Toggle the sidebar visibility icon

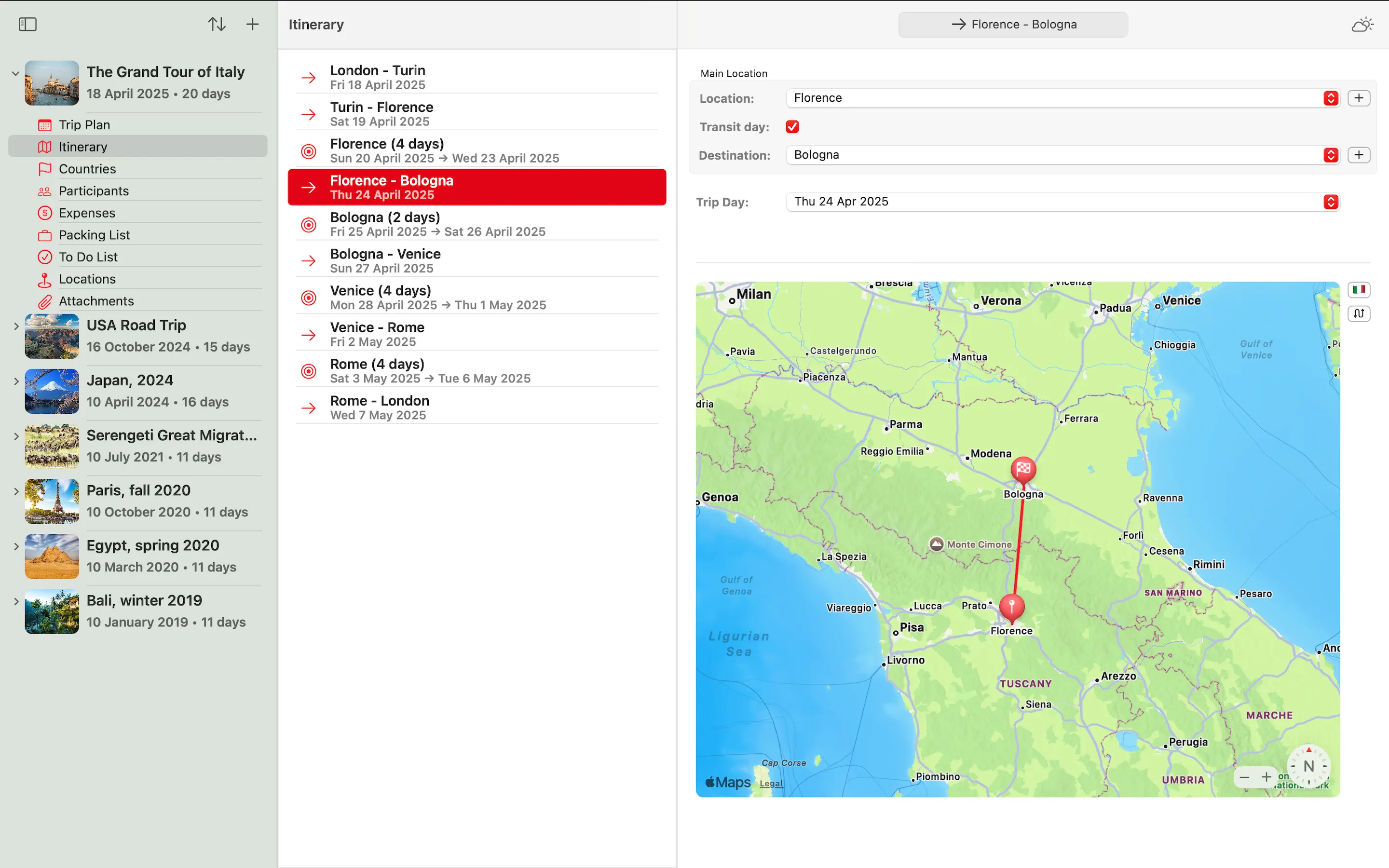tap(27, 24)
